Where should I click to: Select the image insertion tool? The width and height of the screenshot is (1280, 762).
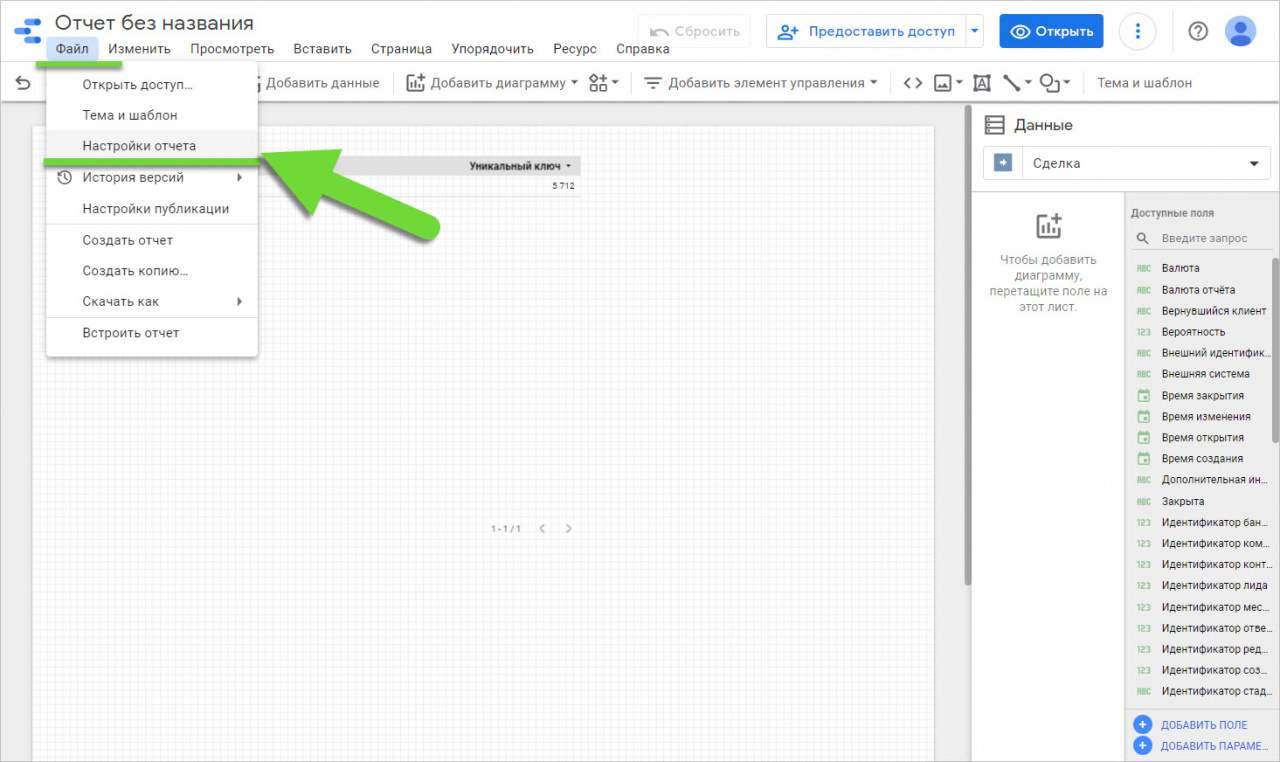943,83
